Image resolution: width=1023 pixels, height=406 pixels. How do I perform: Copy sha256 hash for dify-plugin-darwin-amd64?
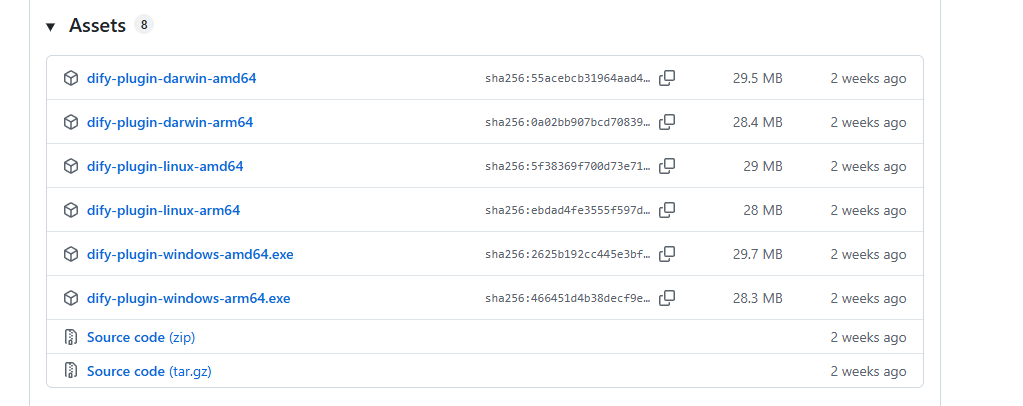667,78
